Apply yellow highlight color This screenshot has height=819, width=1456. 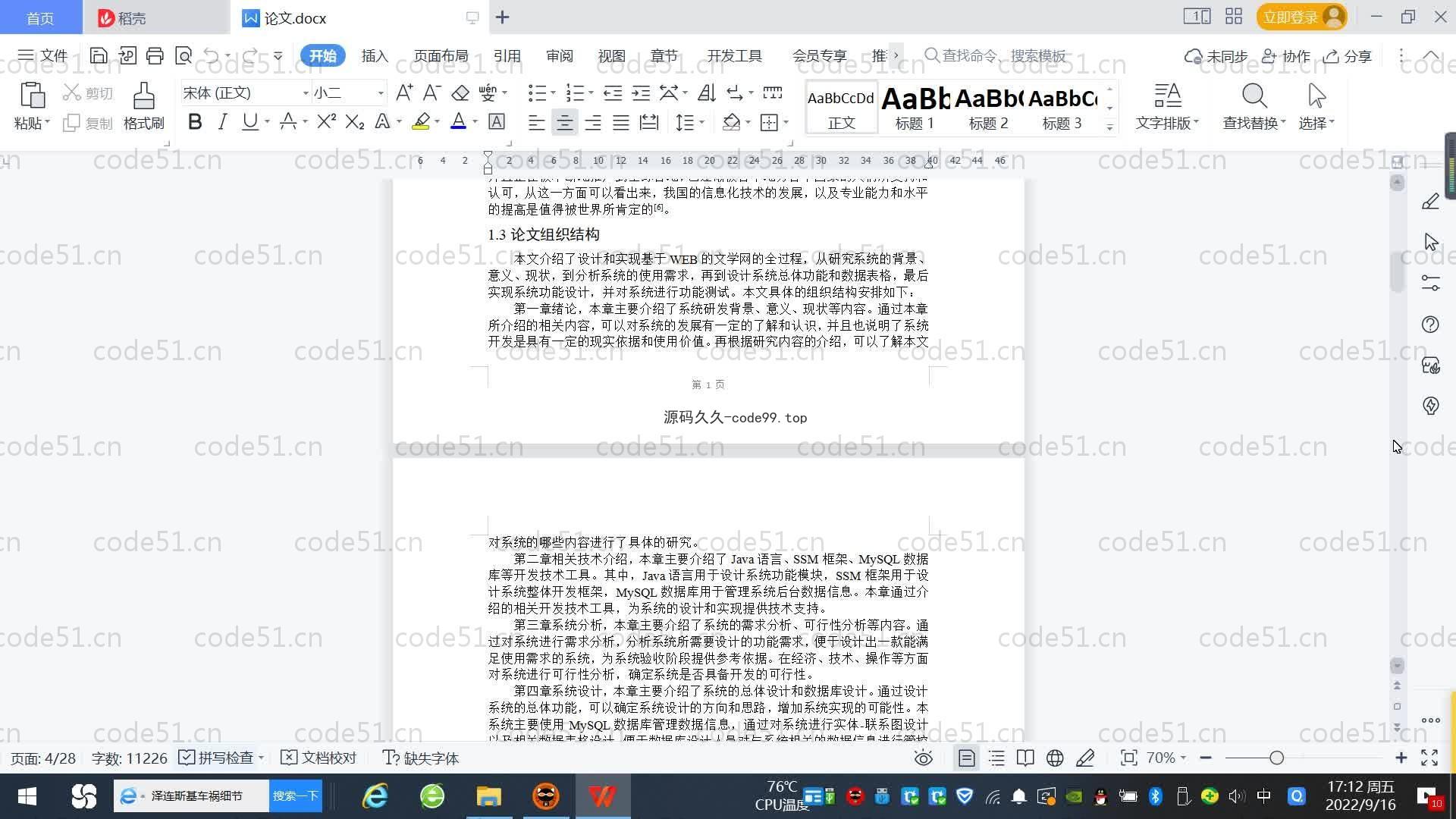(x=422, y=121)
